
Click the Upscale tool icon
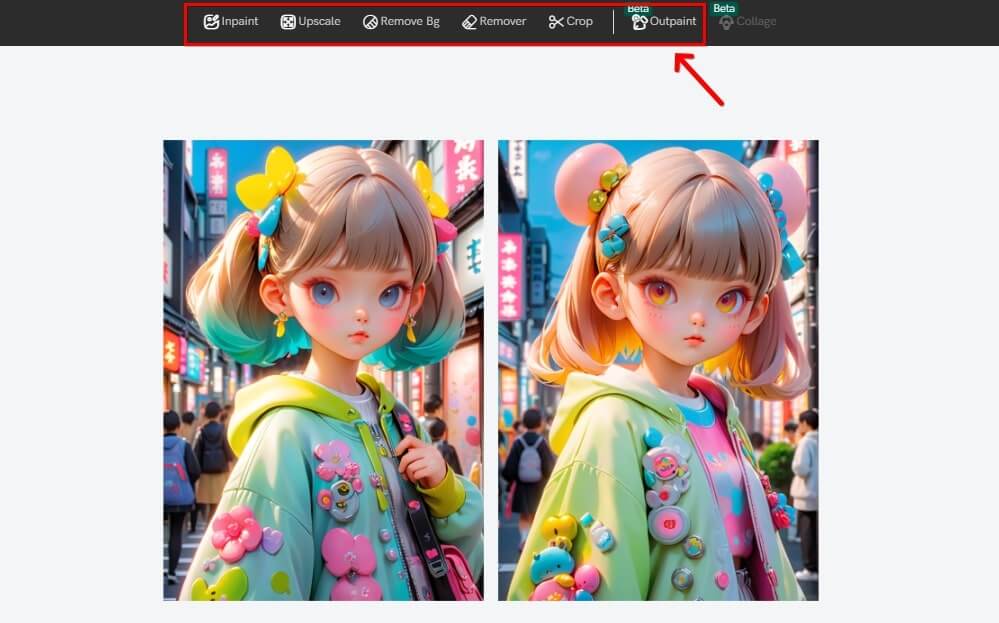(288, 22)
